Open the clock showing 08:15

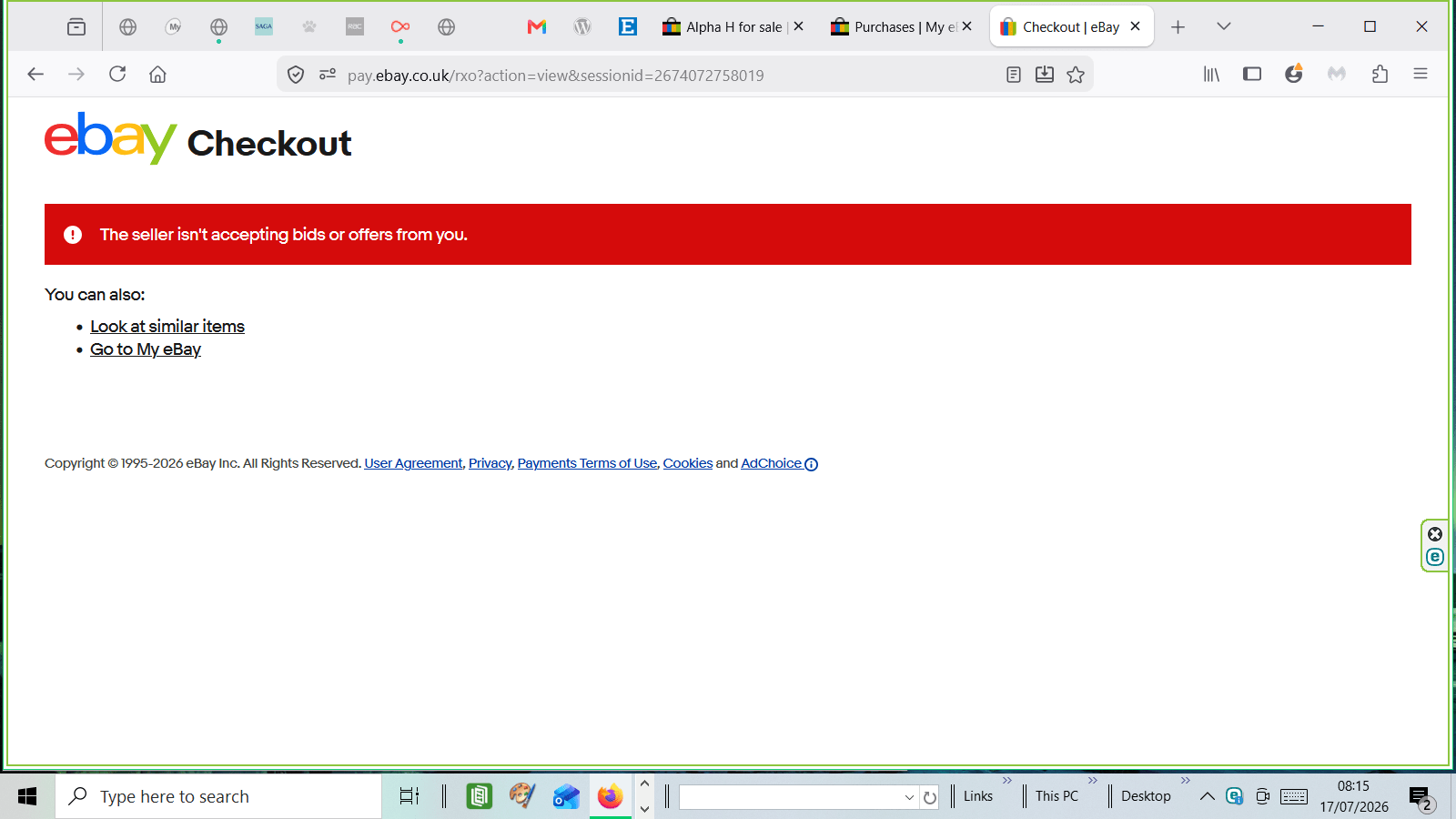click(1354, 796)
